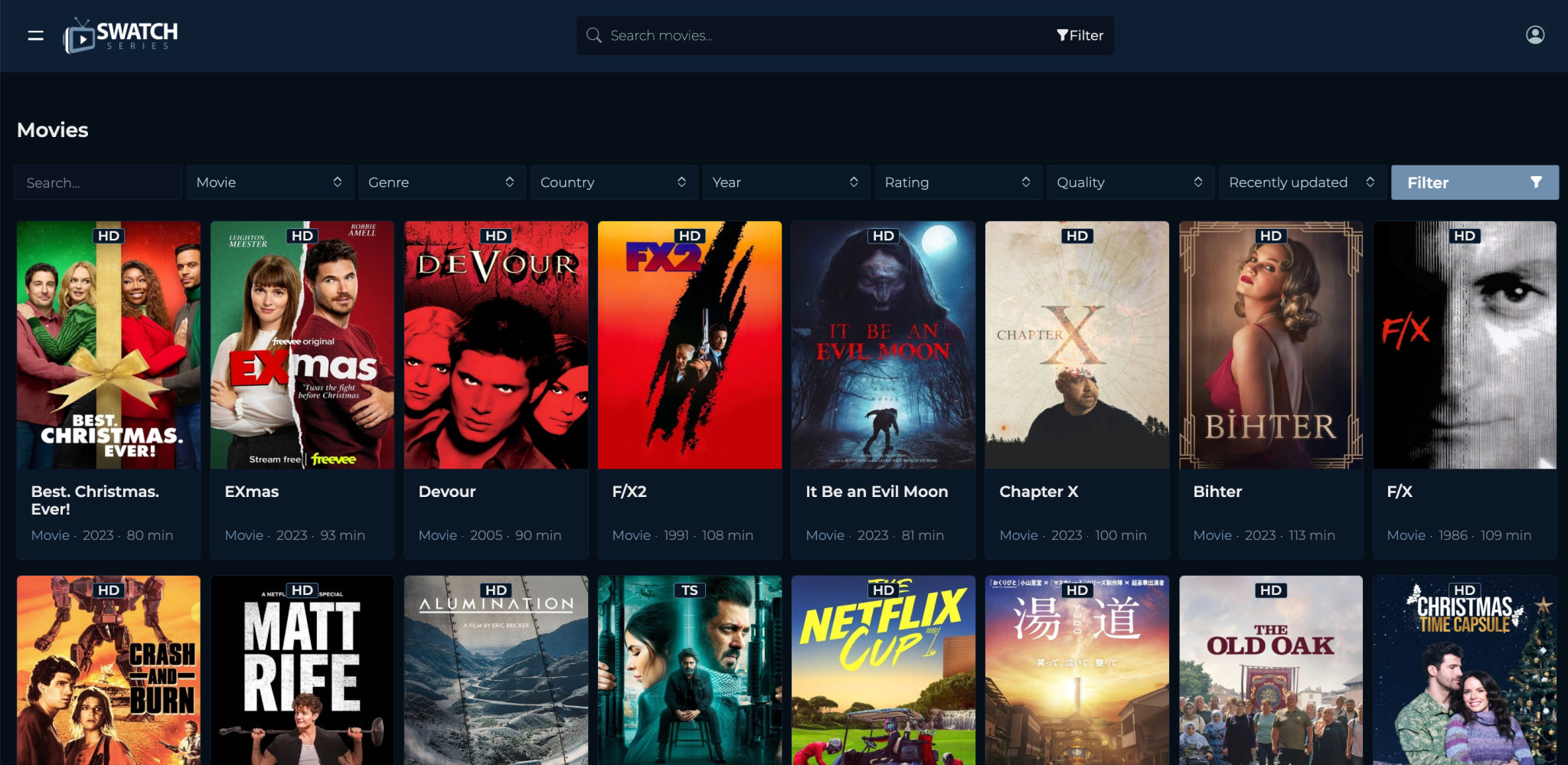The image size is (1568, 765).
Task: Open the Recently updated sort dropdown
Action: tap(1302, 182)
